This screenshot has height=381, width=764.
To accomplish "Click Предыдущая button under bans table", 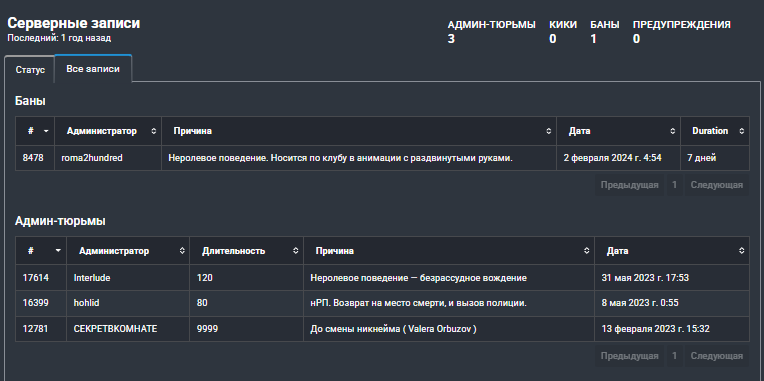I will [x=629, y=185].
